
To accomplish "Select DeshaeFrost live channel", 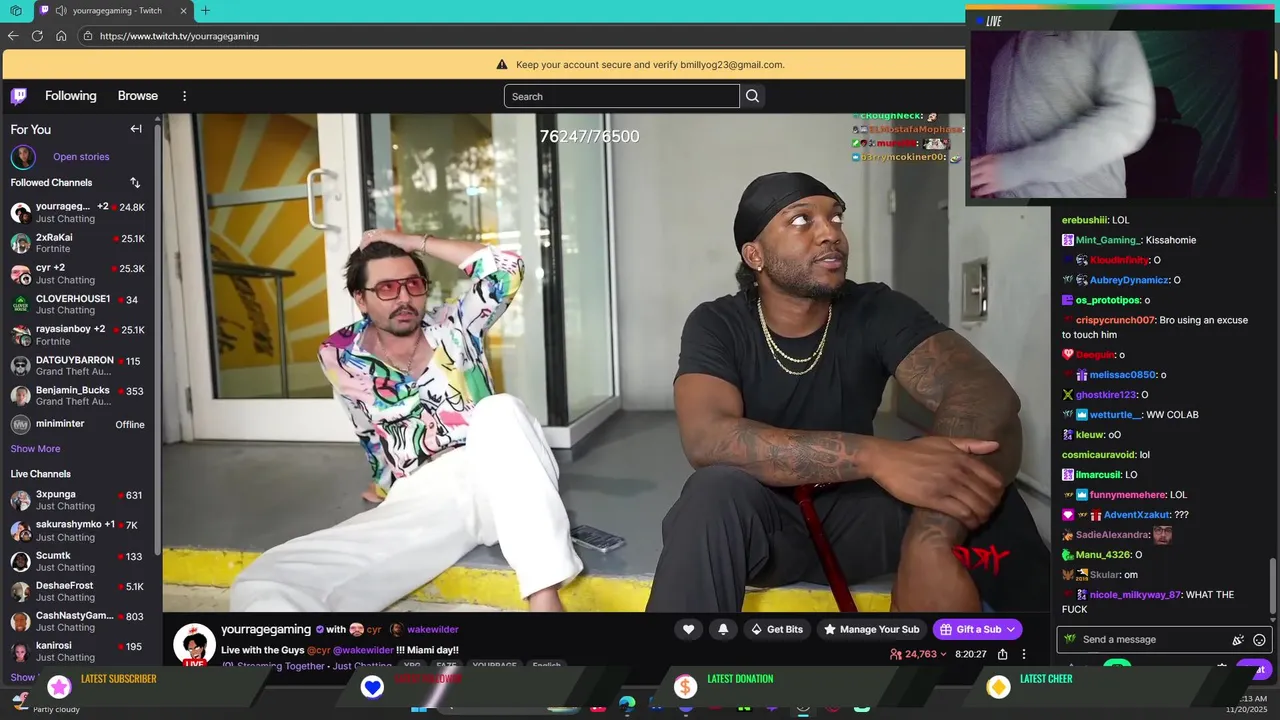I will (77, 592).
